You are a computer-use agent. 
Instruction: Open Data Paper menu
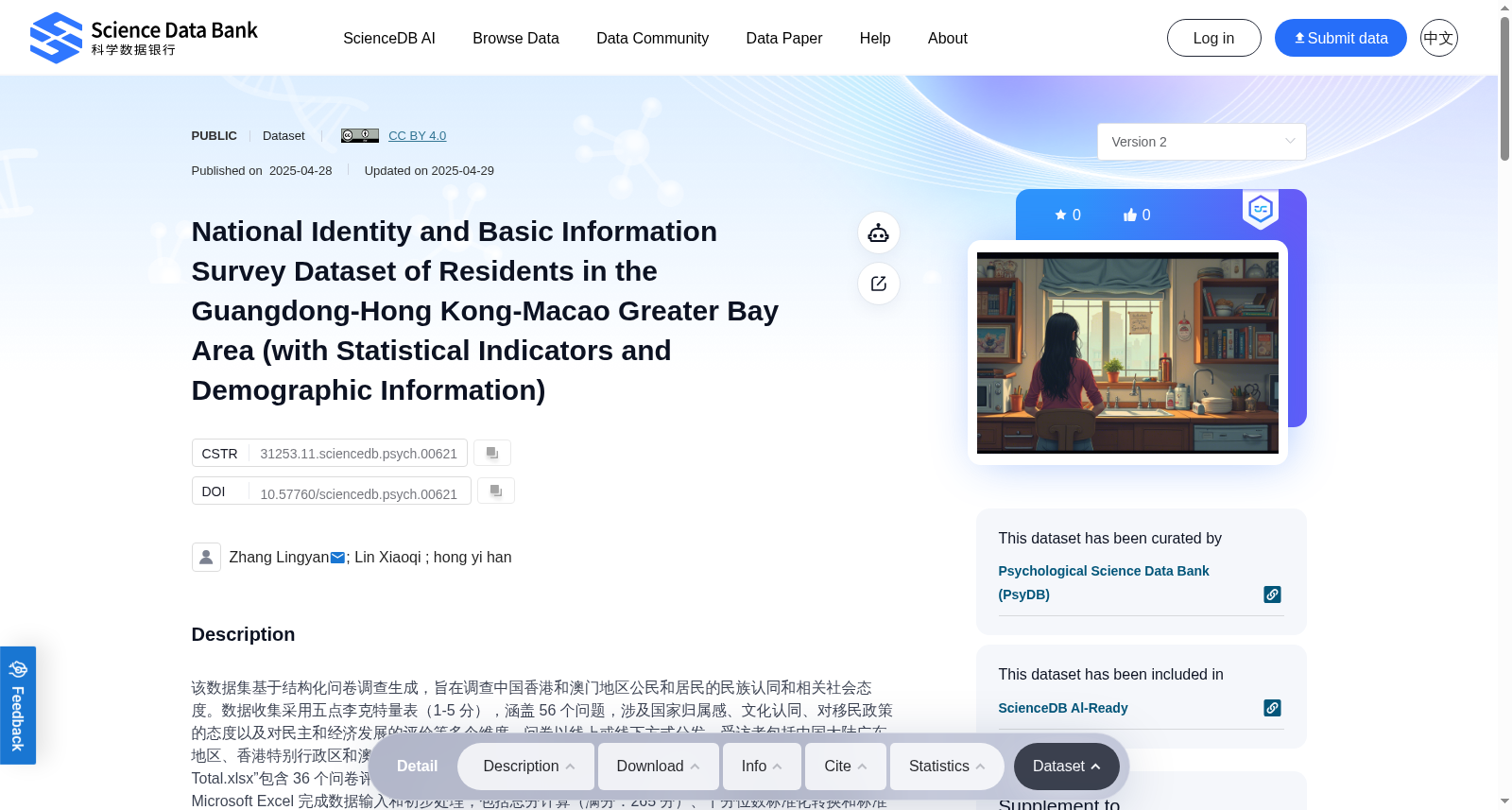pos(784,38)
